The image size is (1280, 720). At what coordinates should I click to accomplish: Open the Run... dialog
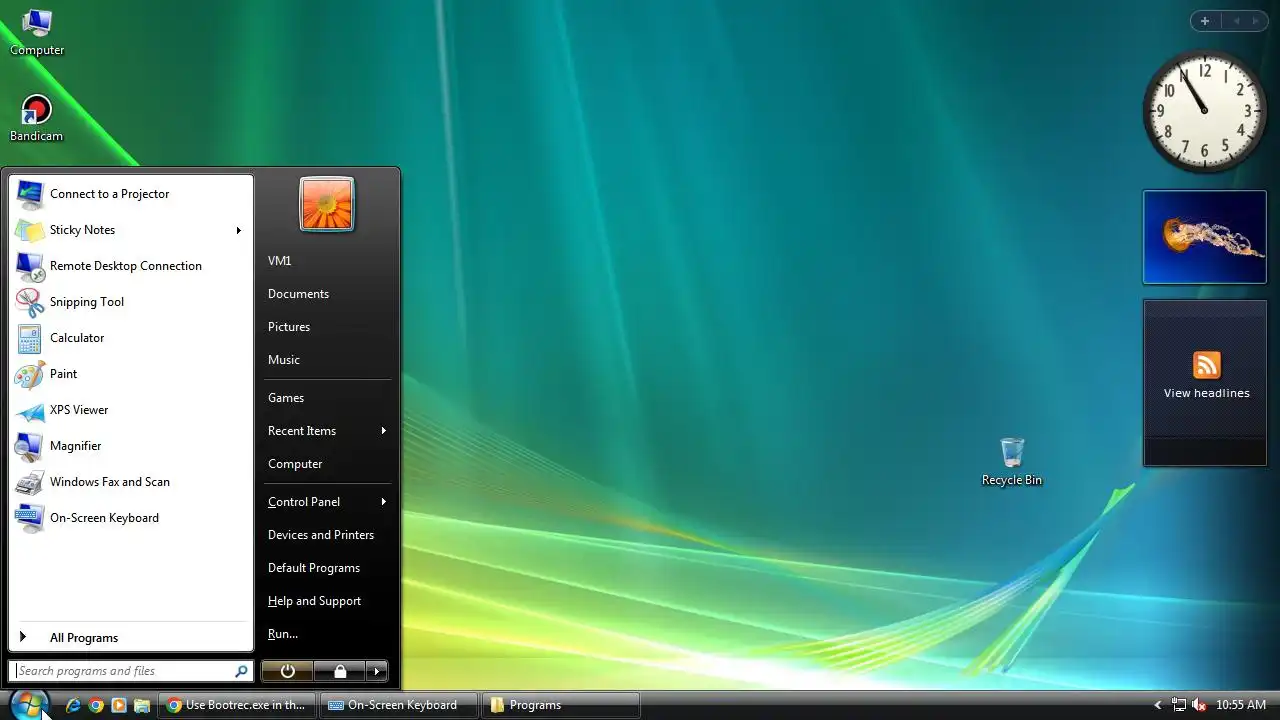tap(327, 634)
